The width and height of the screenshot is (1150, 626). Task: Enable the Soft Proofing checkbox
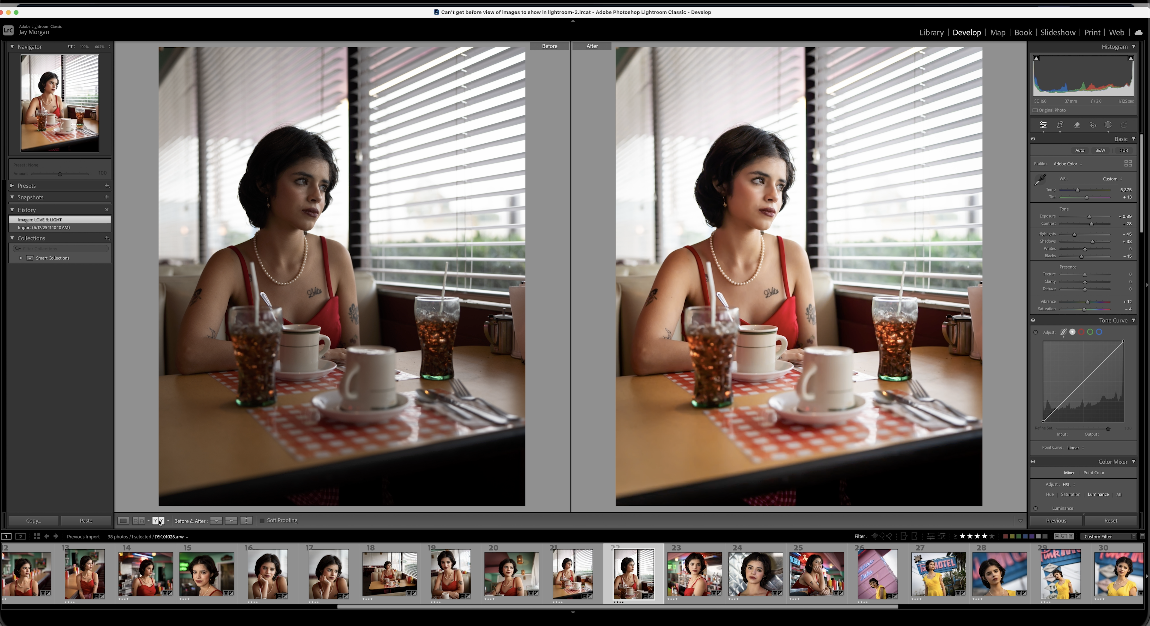[x=262, y=520]
